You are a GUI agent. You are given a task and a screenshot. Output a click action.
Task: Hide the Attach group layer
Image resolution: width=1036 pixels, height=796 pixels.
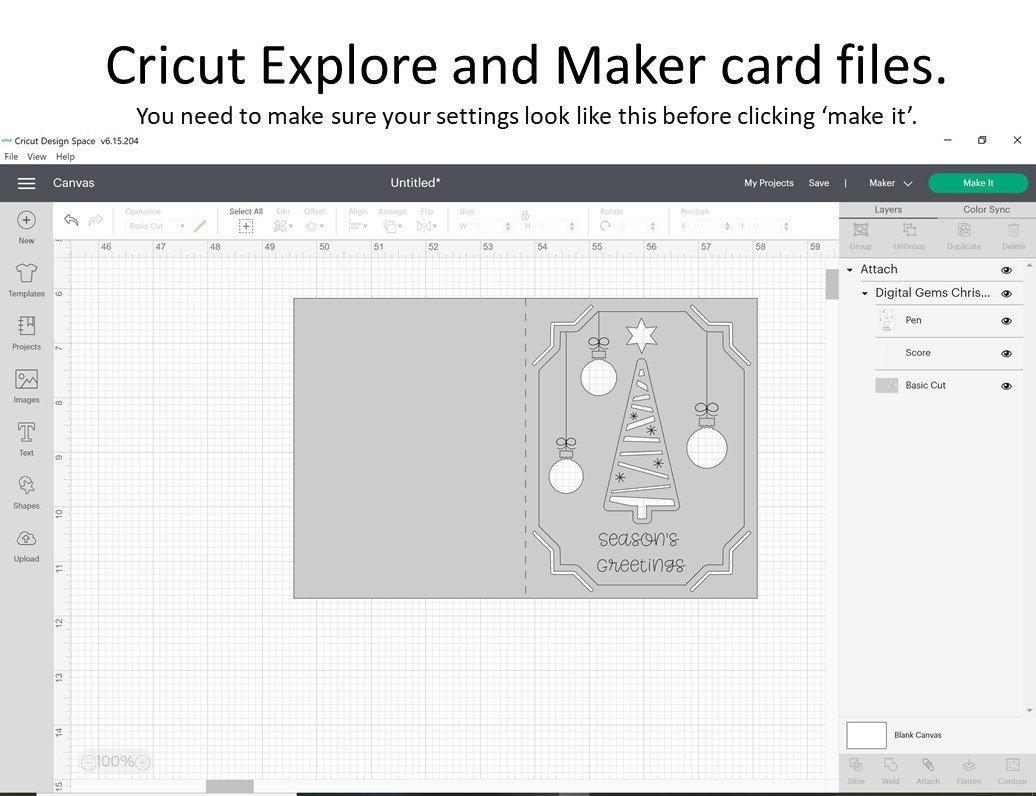(x=1006, y=270)
